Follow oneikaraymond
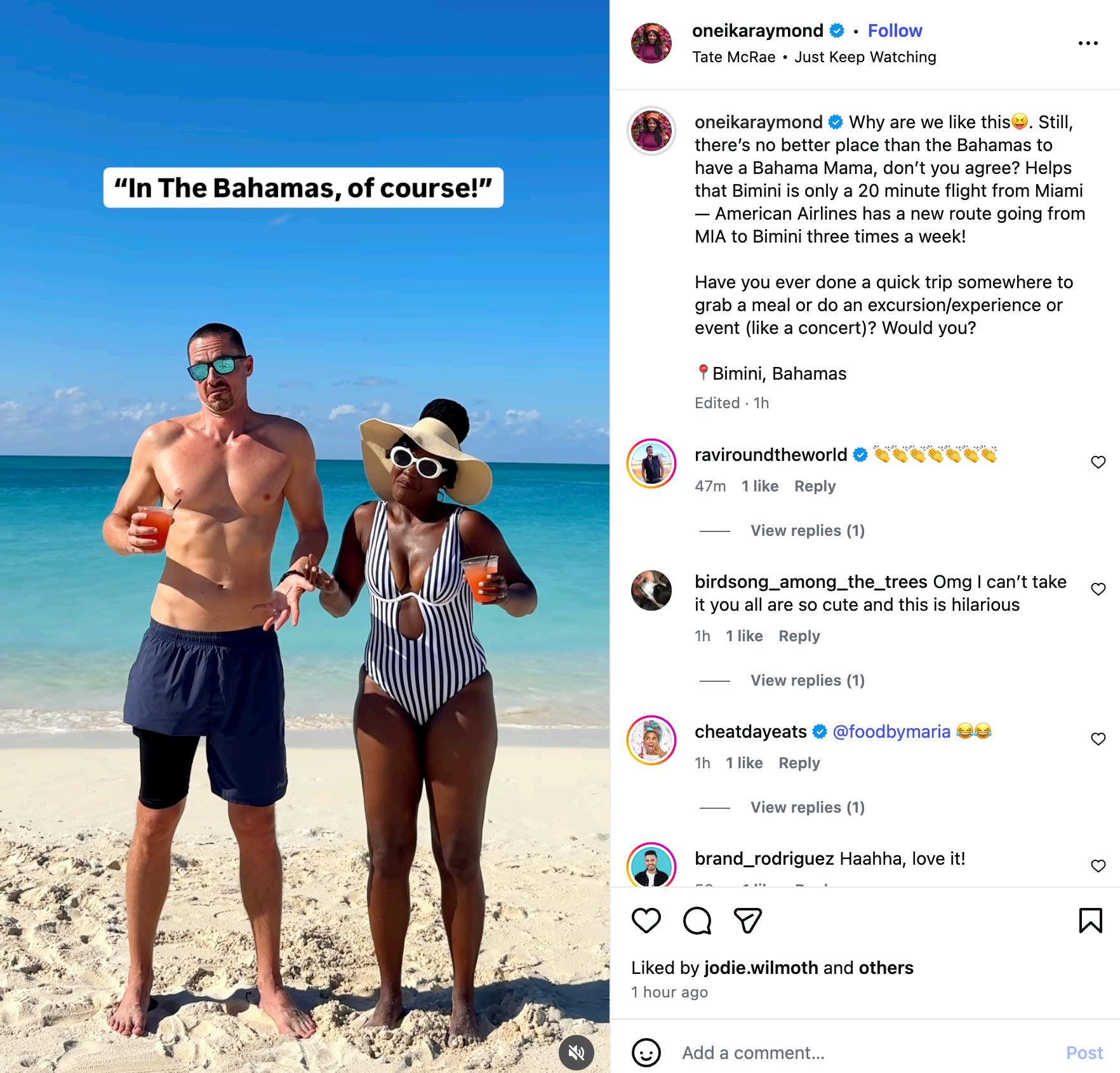Image resolution: width=1120 pixels, height=1073 pixels. 895,30
